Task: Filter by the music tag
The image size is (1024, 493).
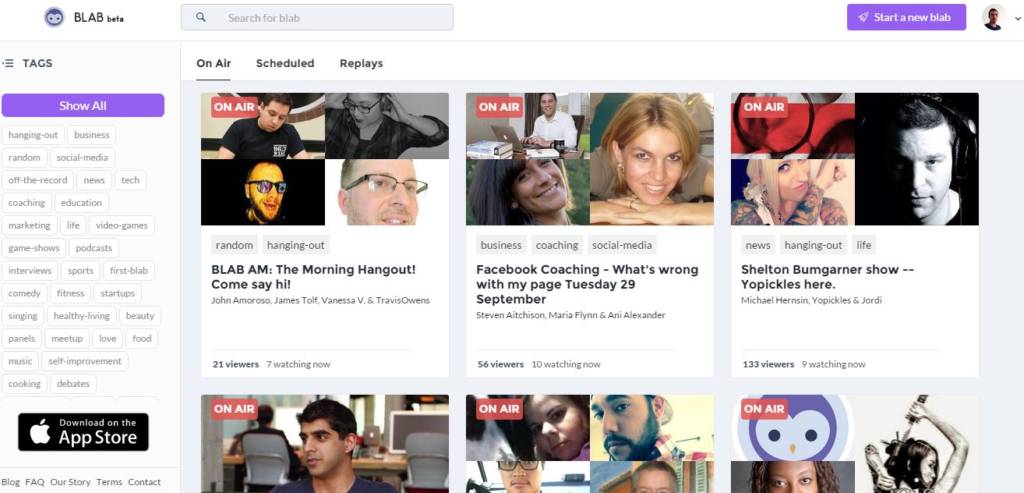Action: [20, 361]
